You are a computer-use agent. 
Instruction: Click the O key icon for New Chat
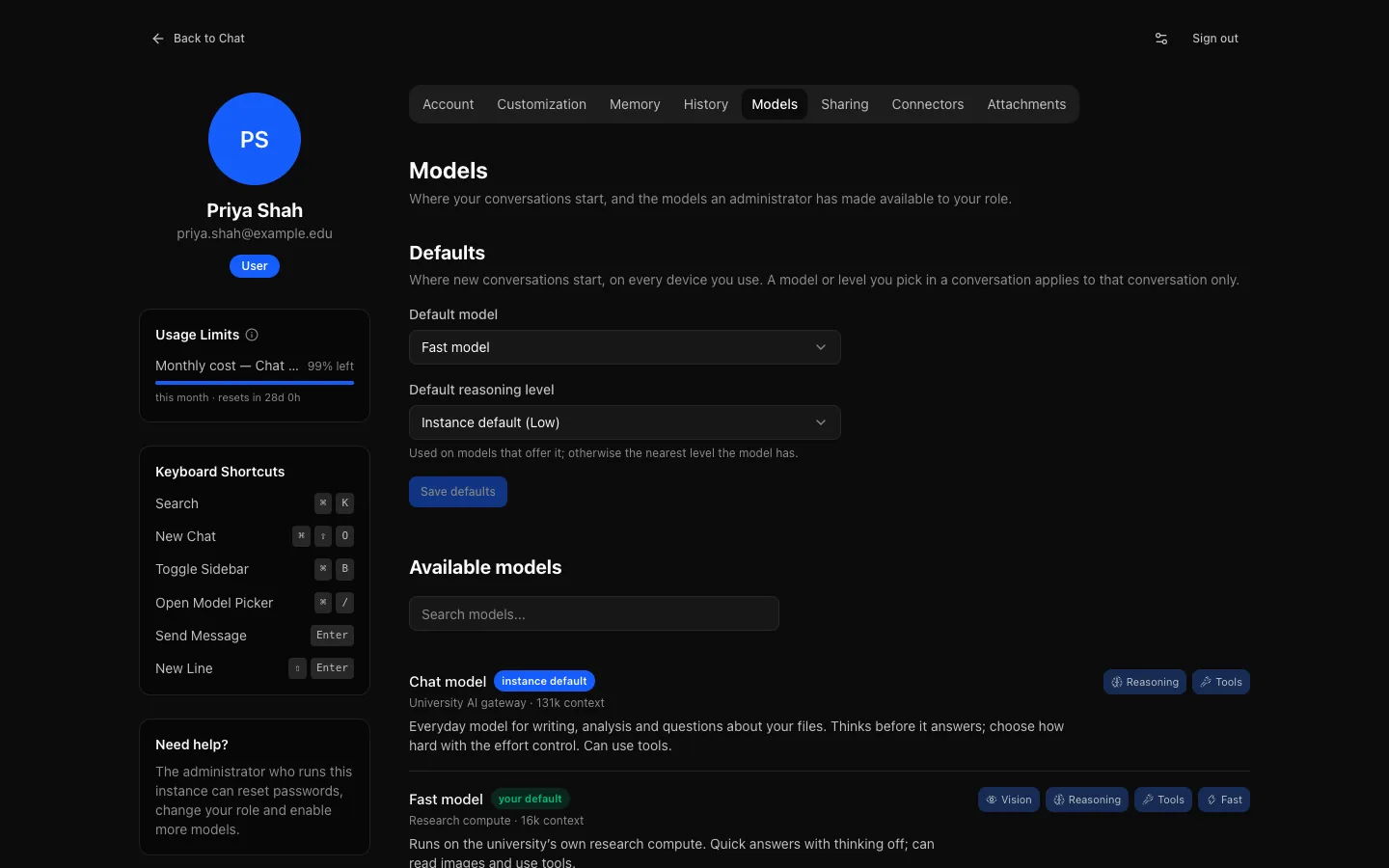[345, 536]
